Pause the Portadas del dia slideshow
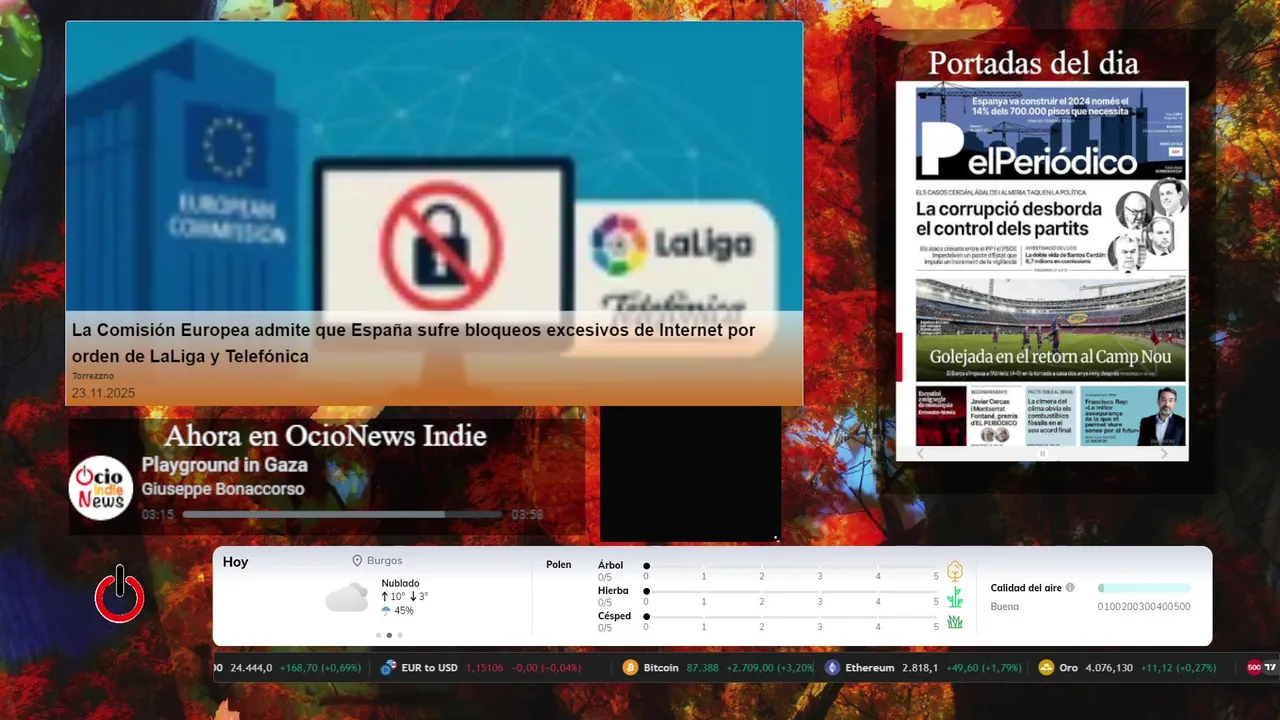This screenshot has width=1280, height=720. click(x=1042, y=454)
